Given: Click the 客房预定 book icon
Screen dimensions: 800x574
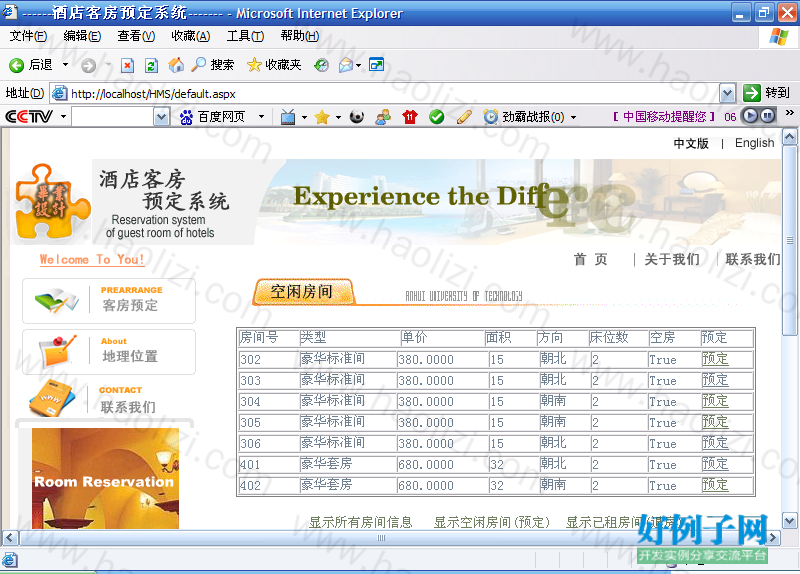Looking at the screenshot, I should pyautogui.click(x=57, y=301).
